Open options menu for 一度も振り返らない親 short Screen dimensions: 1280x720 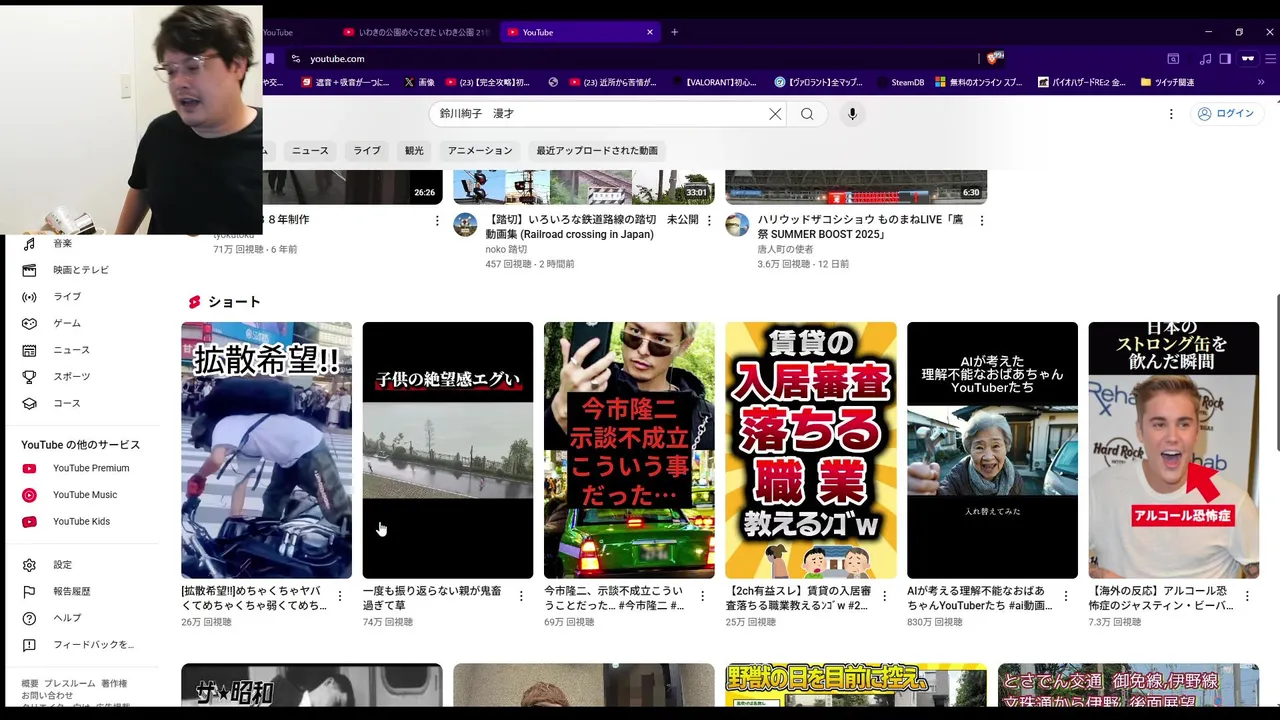point(520,596)
